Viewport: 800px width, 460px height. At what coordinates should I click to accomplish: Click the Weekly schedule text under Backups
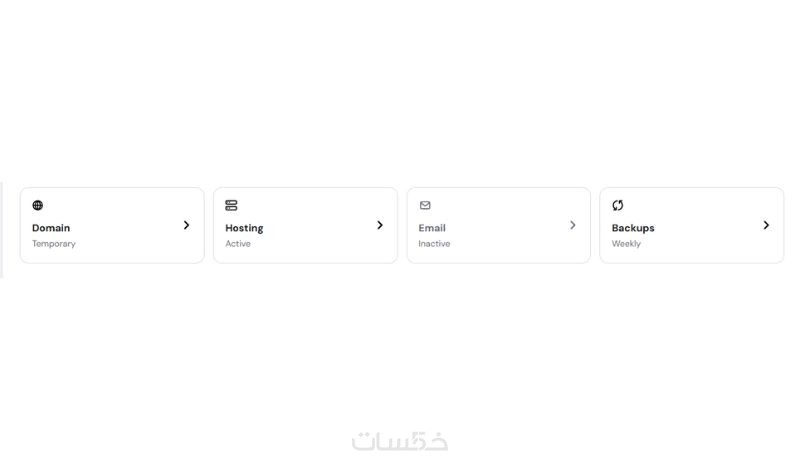626,244
